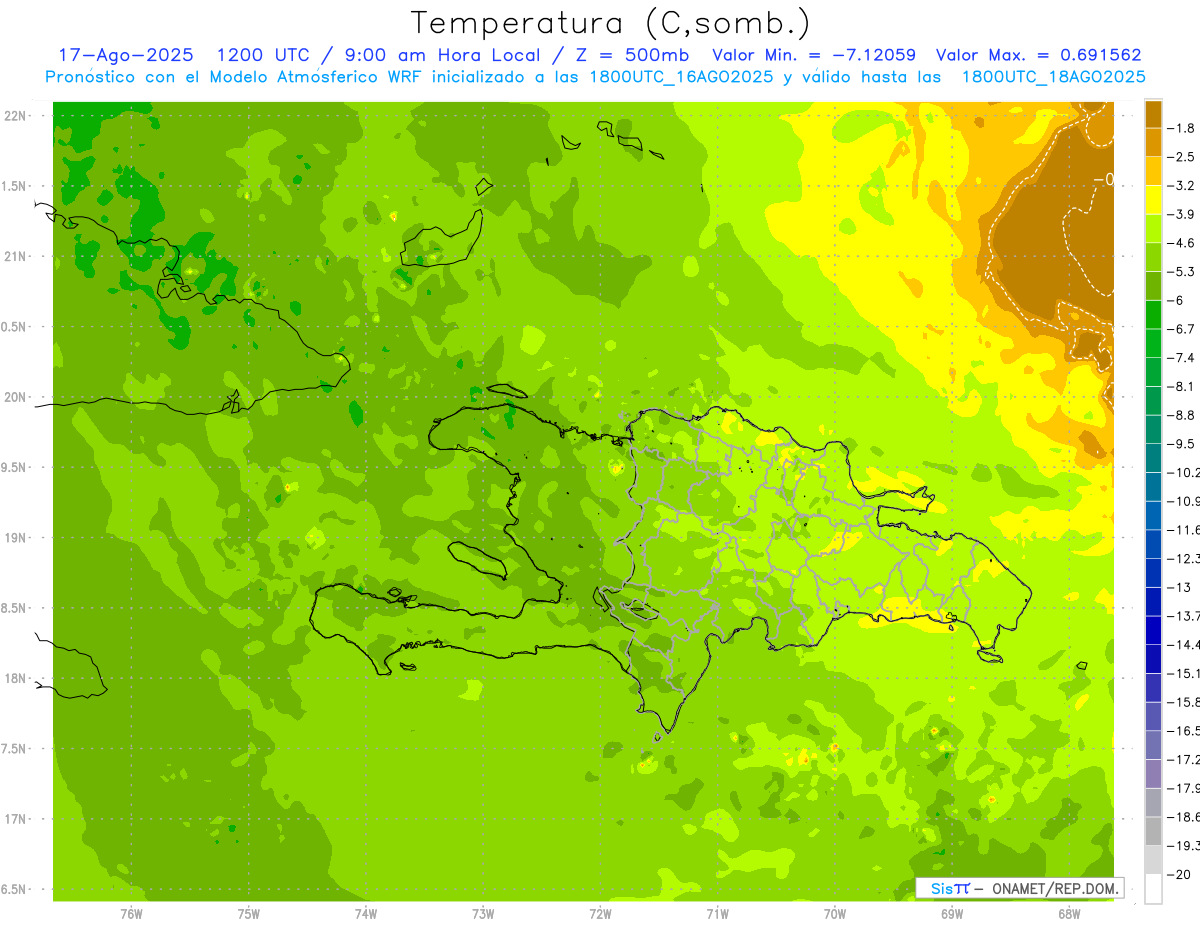Click the '71W' longitude axis label
This screenshot has width=1200, height=927.
click(717, 913)
